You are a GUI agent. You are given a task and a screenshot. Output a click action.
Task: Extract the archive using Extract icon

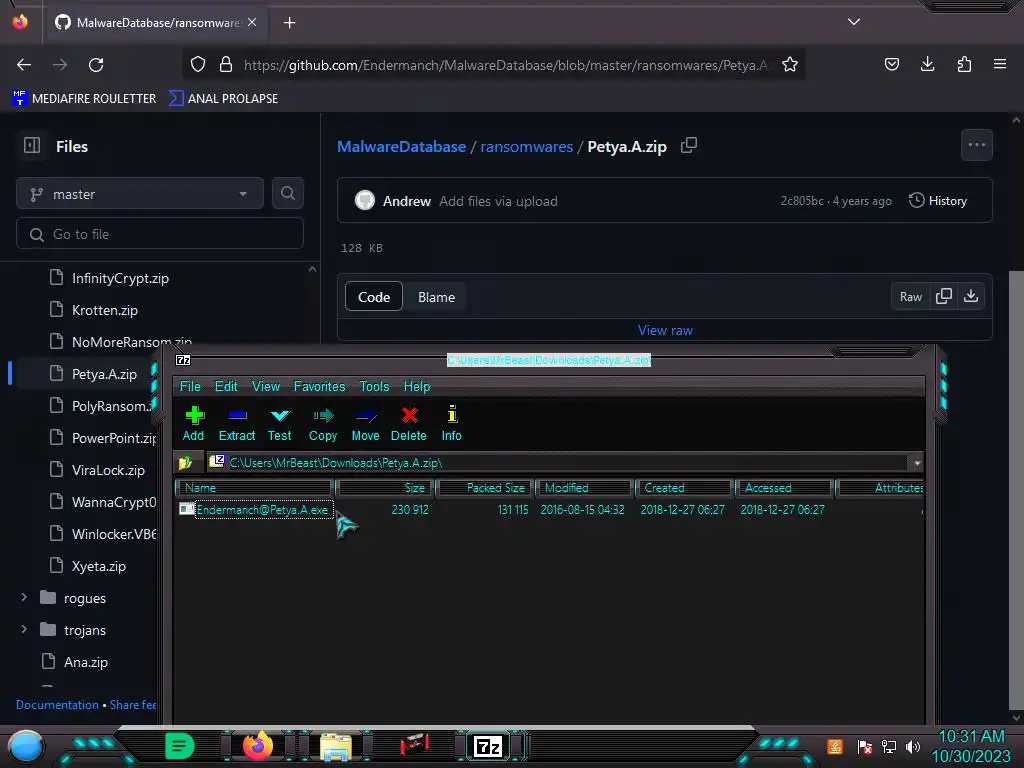coord(236,424)
